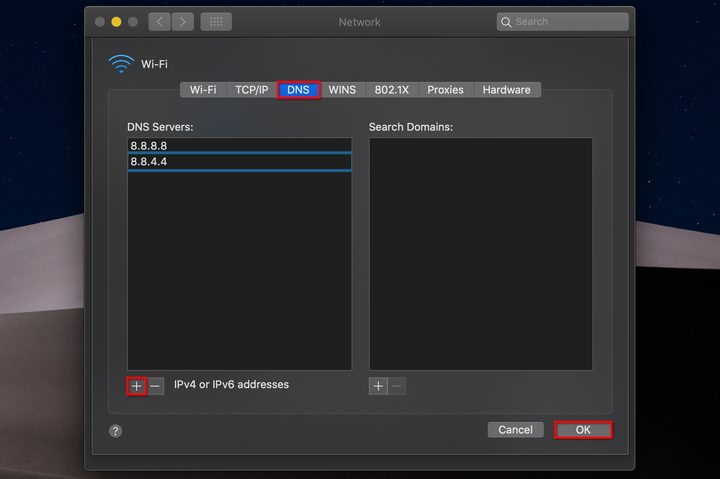Switch to the TCP/IP tab
Image resolution: width=720 pixels, height=479 pixels.
pyautogui.click(x=252, y=90)
